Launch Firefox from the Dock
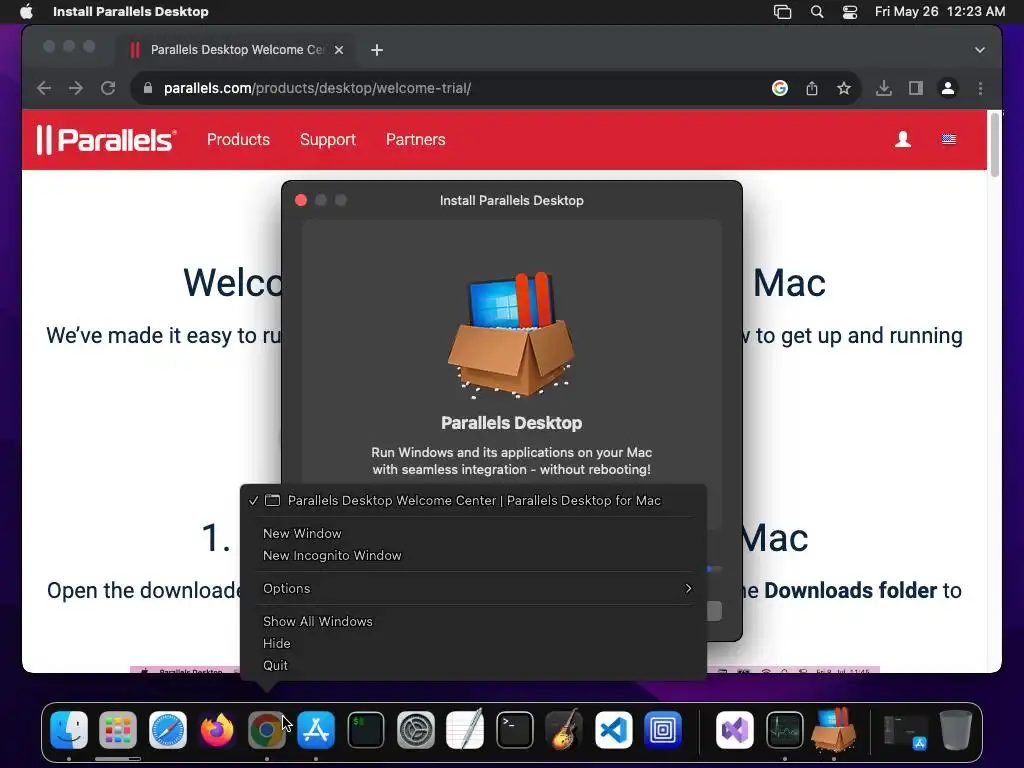This screenshot has height=768, width=1024. [x=217, y=729]
